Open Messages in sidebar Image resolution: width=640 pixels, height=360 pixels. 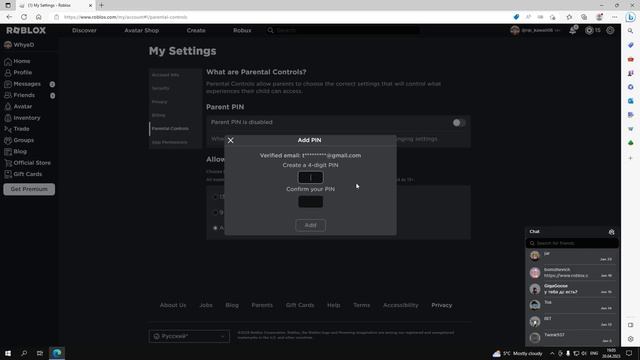coord(22,84)
